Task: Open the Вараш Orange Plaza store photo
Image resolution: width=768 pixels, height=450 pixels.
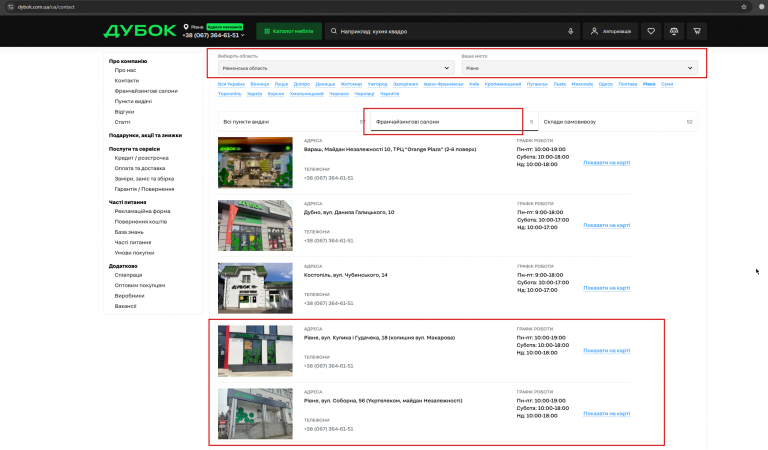Action: tap(255, 163)
